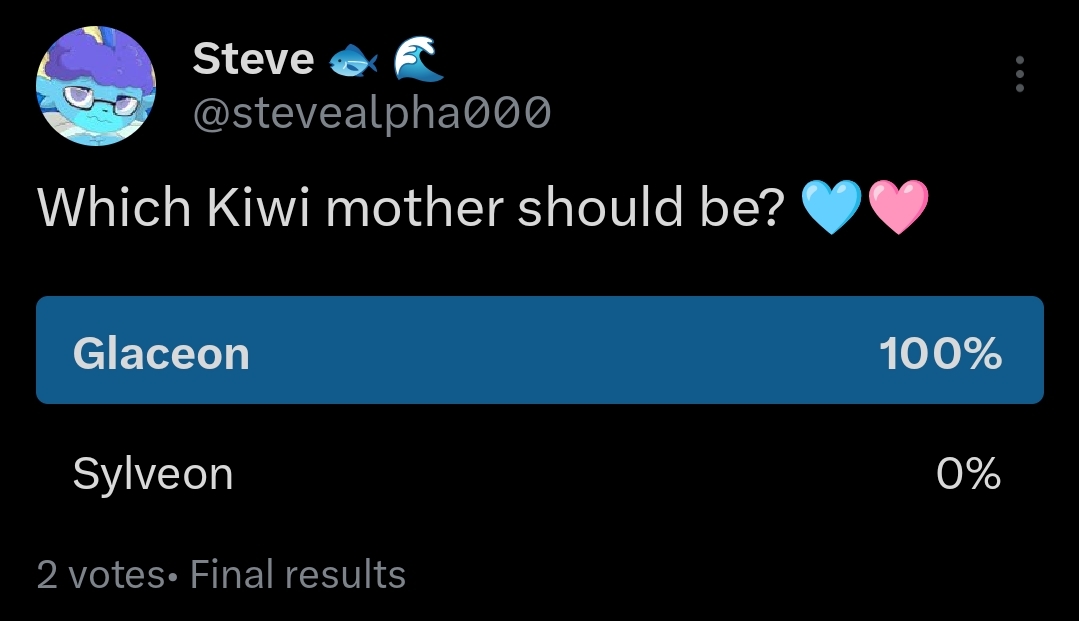Click the pink heart emoji
Image resolution: width=1079 pixels, height=621 pixels.
tap(899, 208)
